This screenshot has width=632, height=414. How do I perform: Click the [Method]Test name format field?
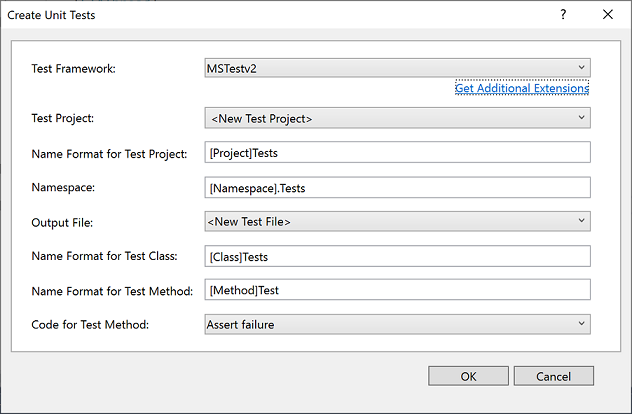[396, 290]
